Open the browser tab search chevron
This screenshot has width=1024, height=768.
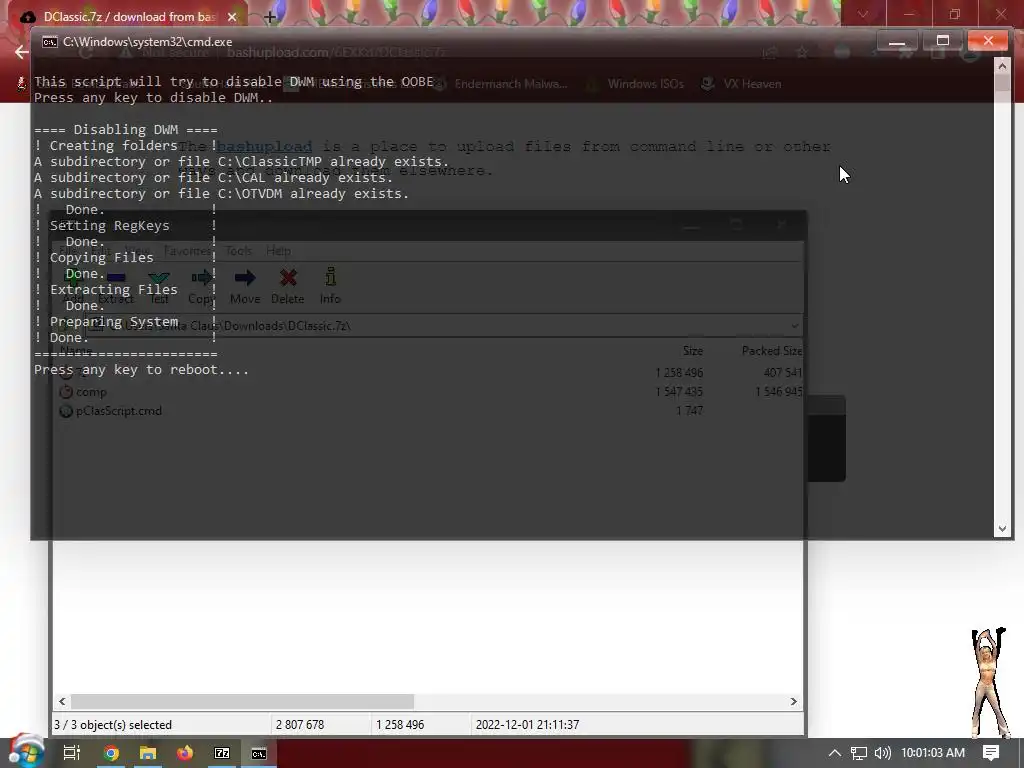point(863,14)
